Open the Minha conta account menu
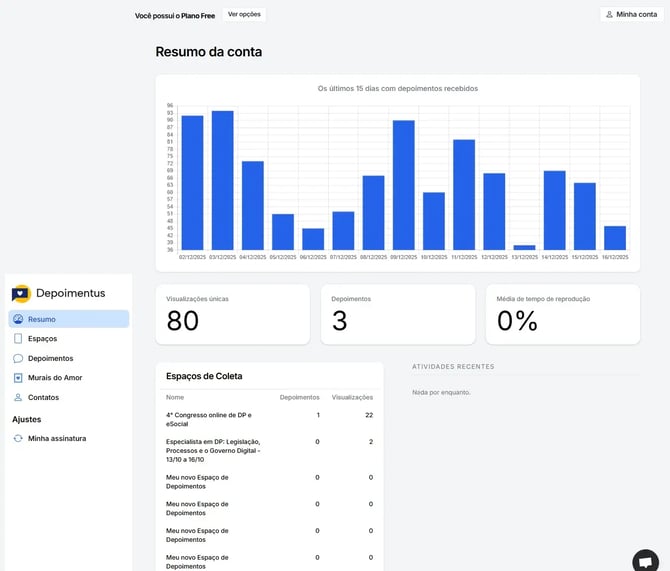This screenshot has width=670, height=571. click(x=632, y=15)
